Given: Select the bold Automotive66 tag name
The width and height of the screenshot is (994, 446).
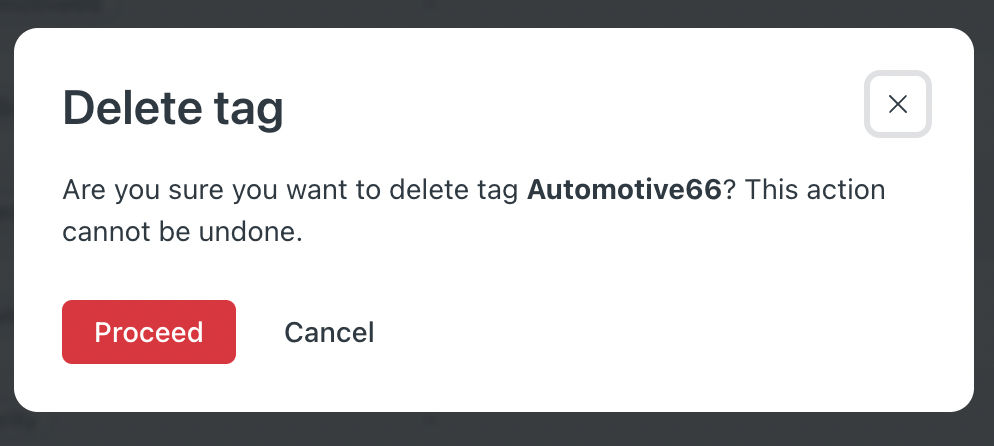Looking at the screenshot, I should (x=624, y=189).
